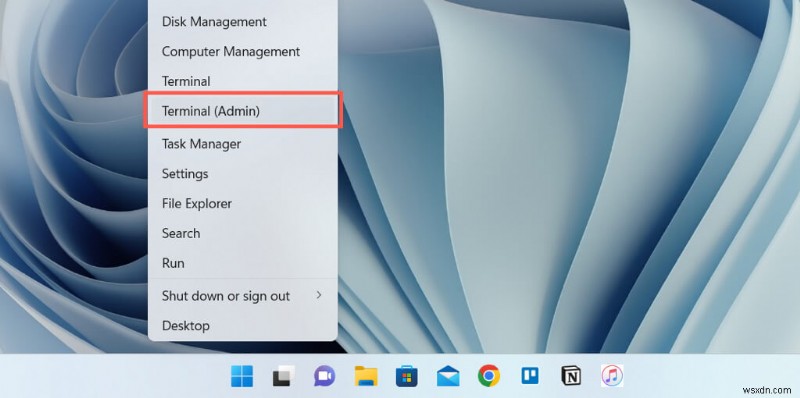Open Computer Management

click(x=243, y=52)
